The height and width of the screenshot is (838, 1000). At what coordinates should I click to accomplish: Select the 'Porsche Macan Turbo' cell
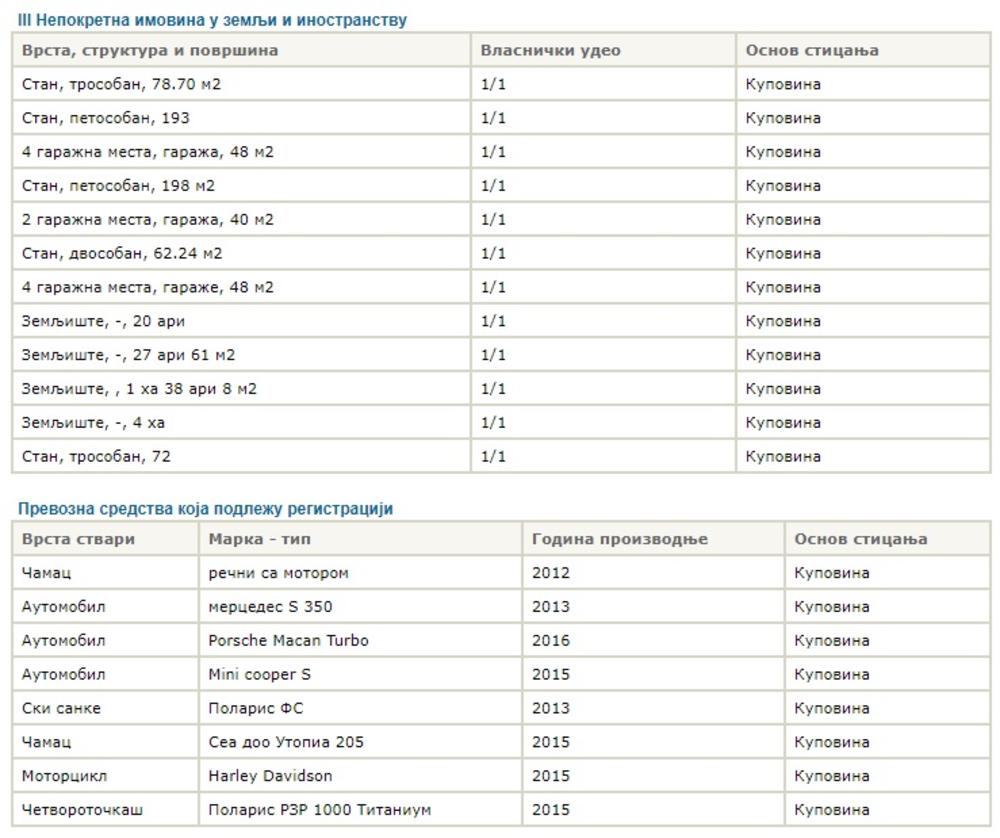pyautogui.click(x=288, y=641)
